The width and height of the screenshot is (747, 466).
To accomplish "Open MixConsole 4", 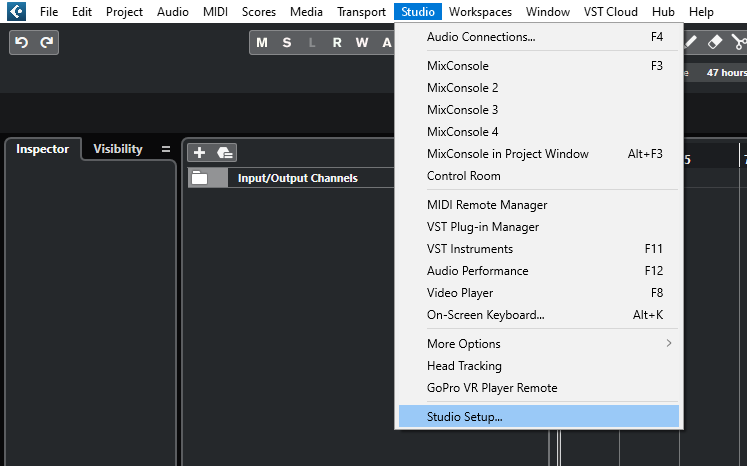I will coord(539,132).
